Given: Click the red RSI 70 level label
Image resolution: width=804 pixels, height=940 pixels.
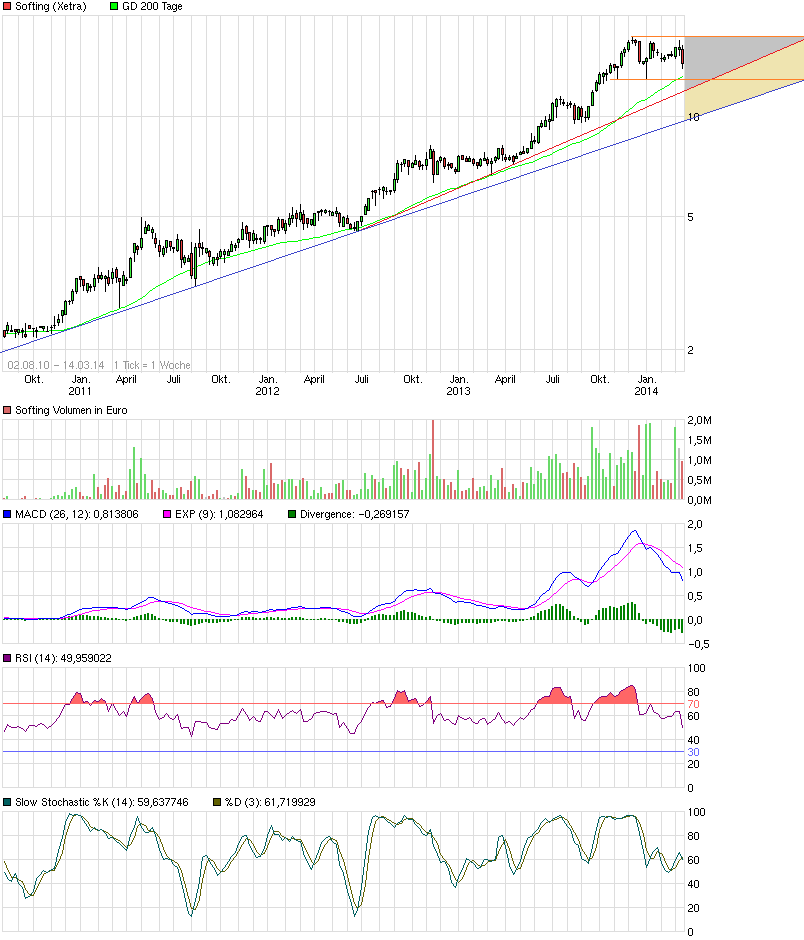Looking at the screenshot, I should pos(694,704).
